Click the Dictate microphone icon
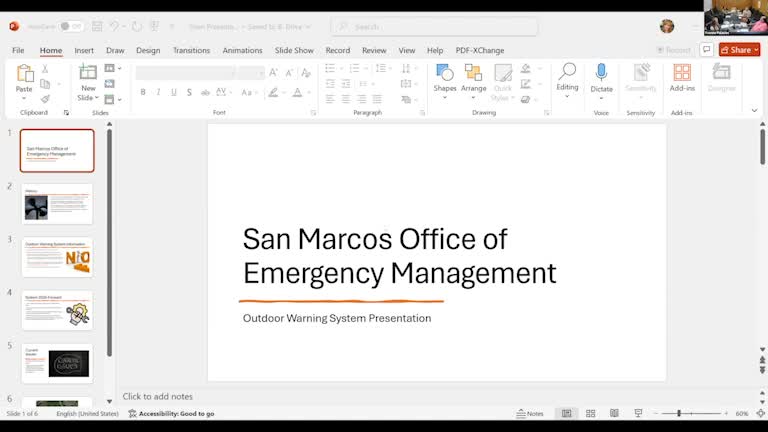768x432 pixels. 601,73
